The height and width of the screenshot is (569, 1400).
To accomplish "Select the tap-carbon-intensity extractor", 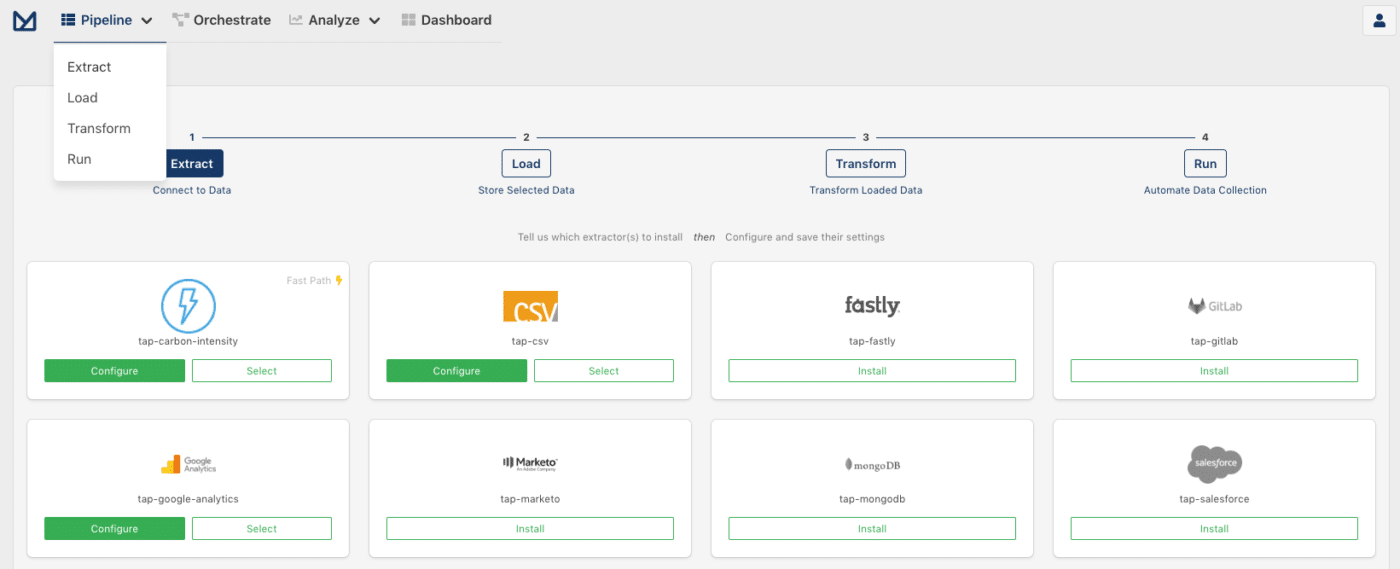I will tap(262, 371).
